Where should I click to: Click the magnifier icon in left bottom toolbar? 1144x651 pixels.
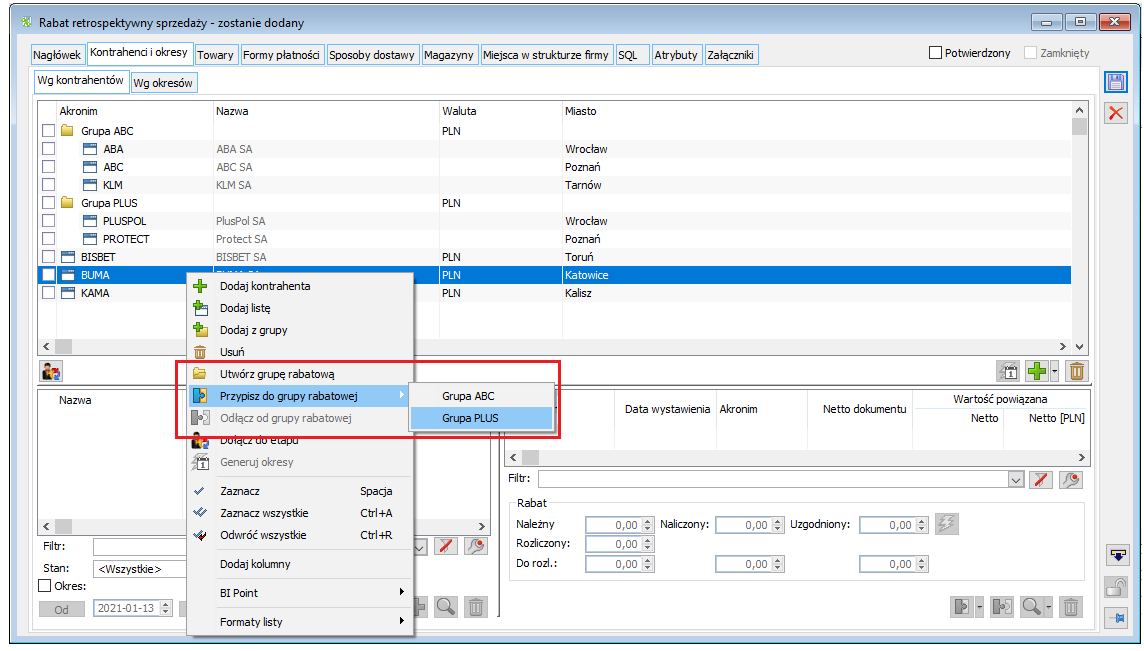tap(446, 606)
